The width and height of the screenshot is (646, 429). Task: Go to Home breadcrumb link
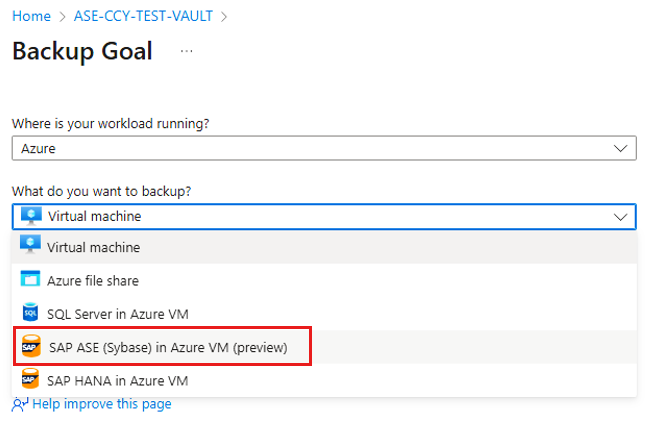31,16
